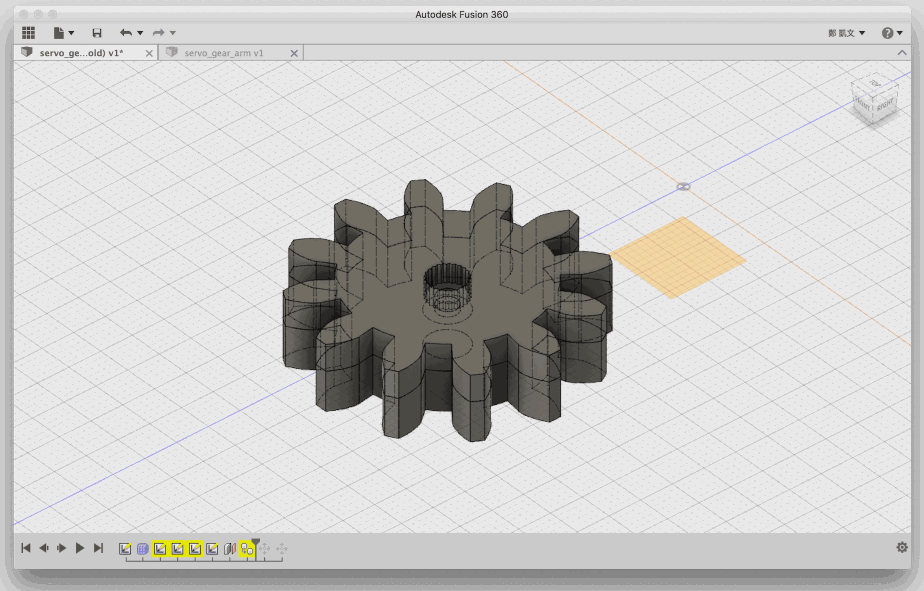Step back one feature in the timeline
This screenshot has height=591, width=924.
coord(44,548)
